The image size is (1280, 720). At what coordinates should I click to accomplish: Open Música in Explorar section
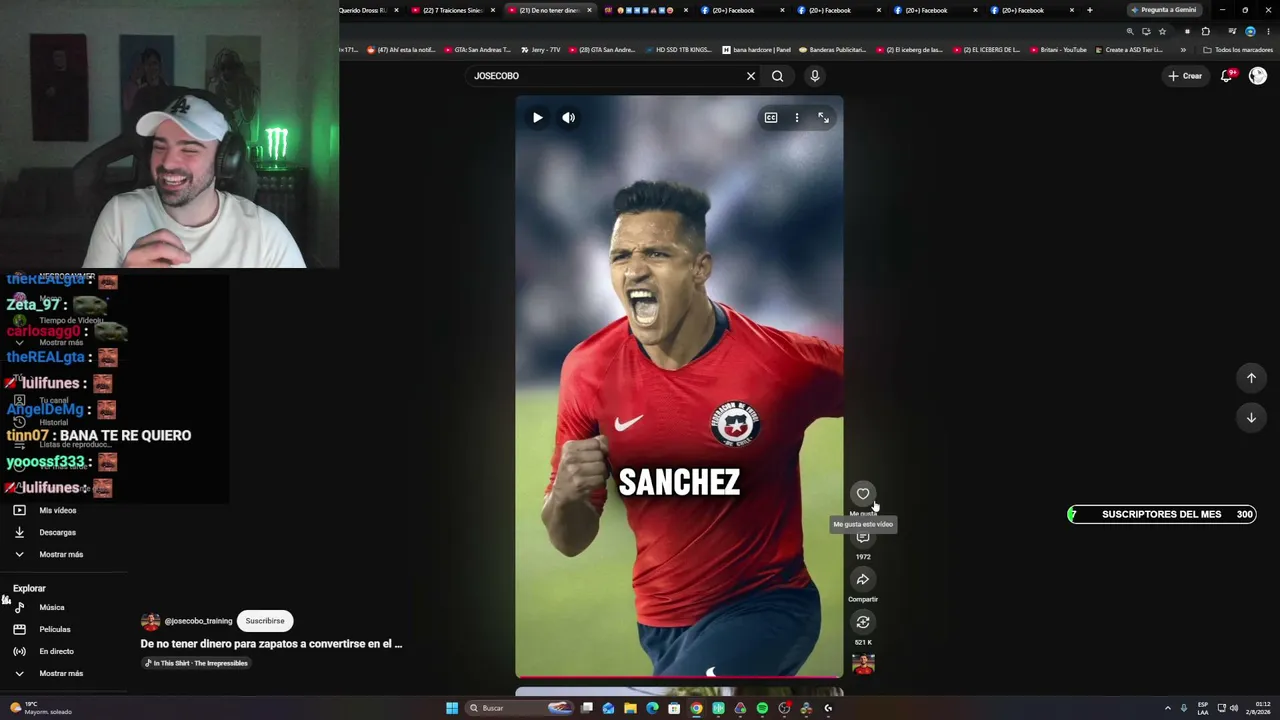click(52, 607)
